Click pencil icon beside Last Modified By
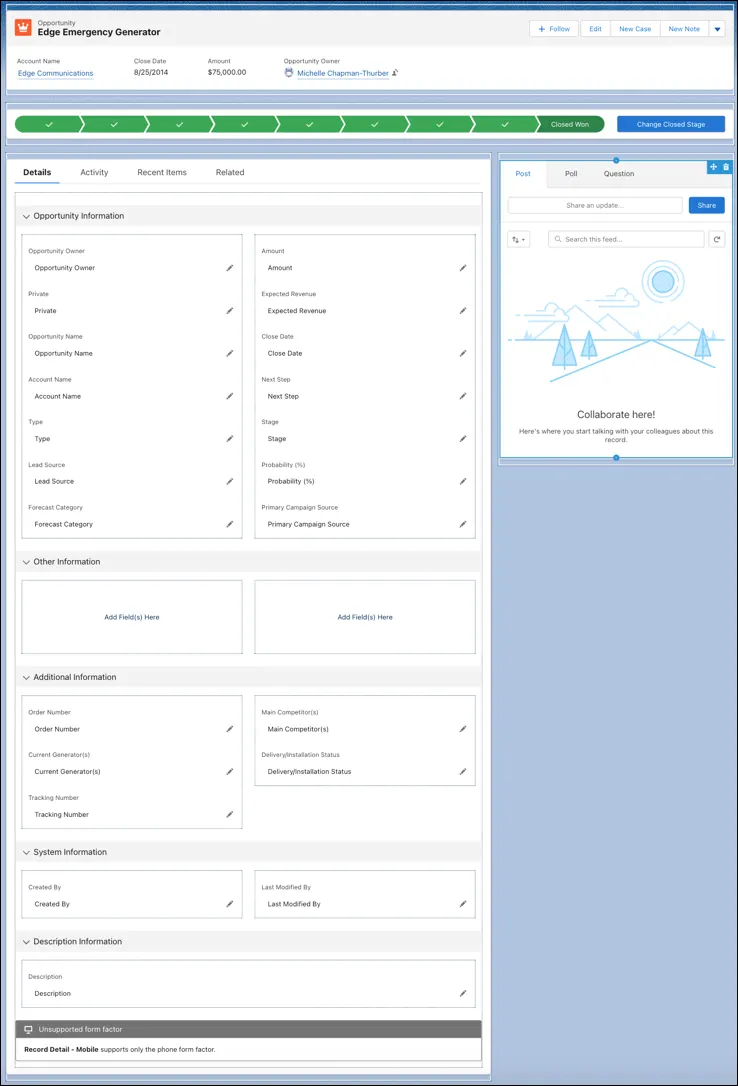Screen dimensions: 738x1086 click(x=463, y=904)
